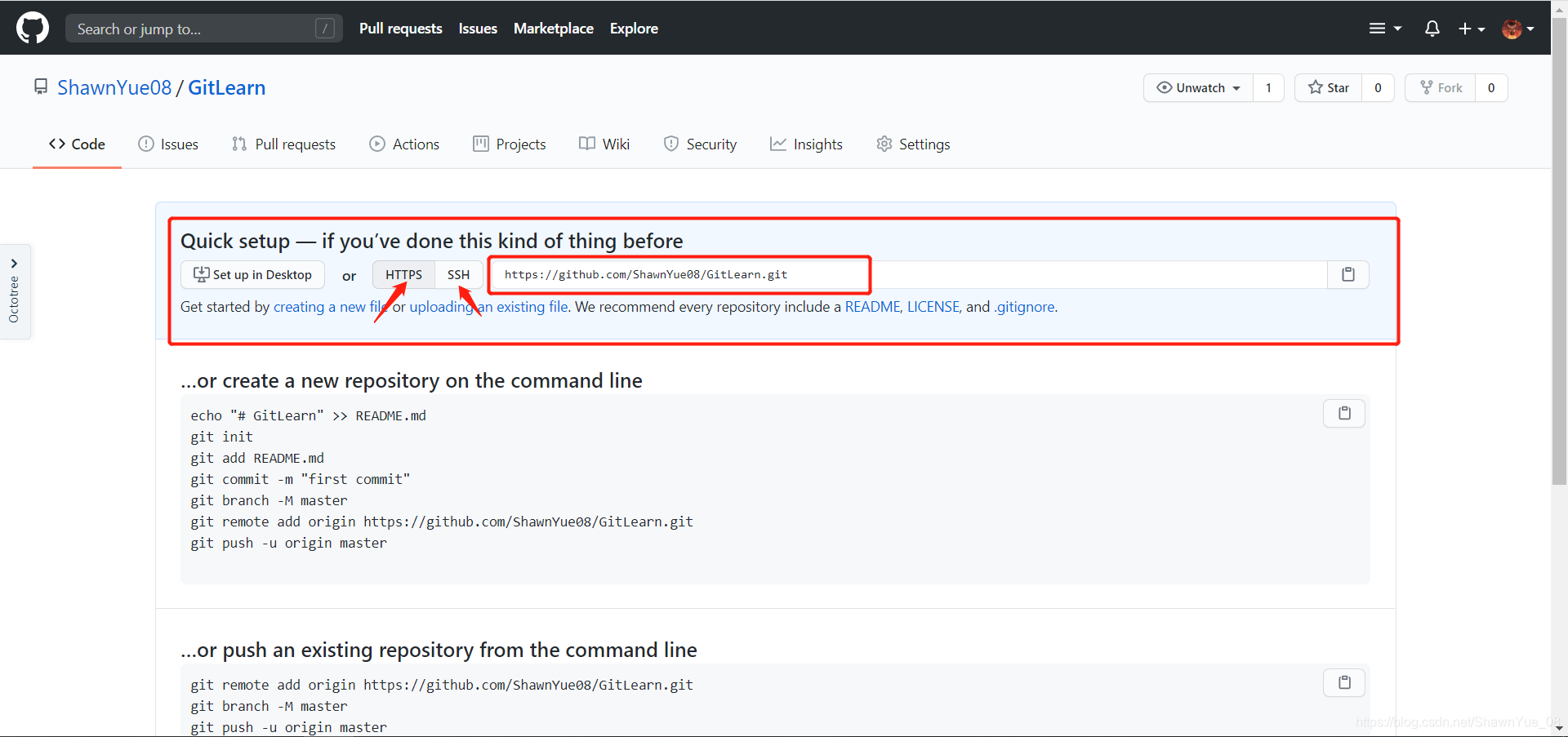Click the search or jump to field

click(203, 29)
